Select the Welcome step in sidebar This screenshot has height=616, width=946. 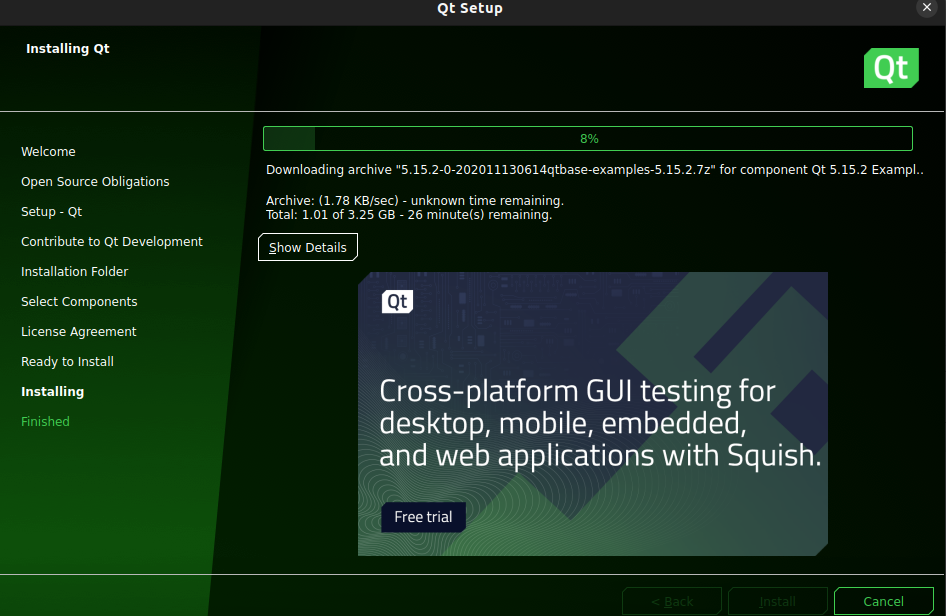click(48, 152)
